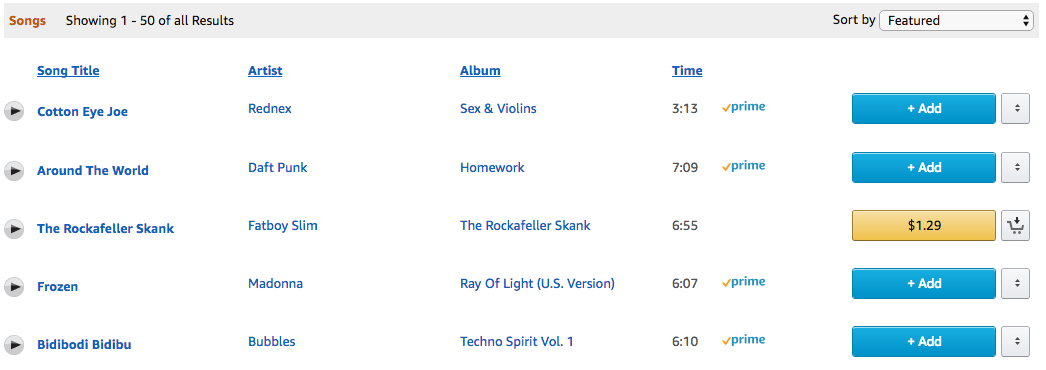Sort by Time column header
The height and width of the screenshot is (370, 1046).
point(687,71)
